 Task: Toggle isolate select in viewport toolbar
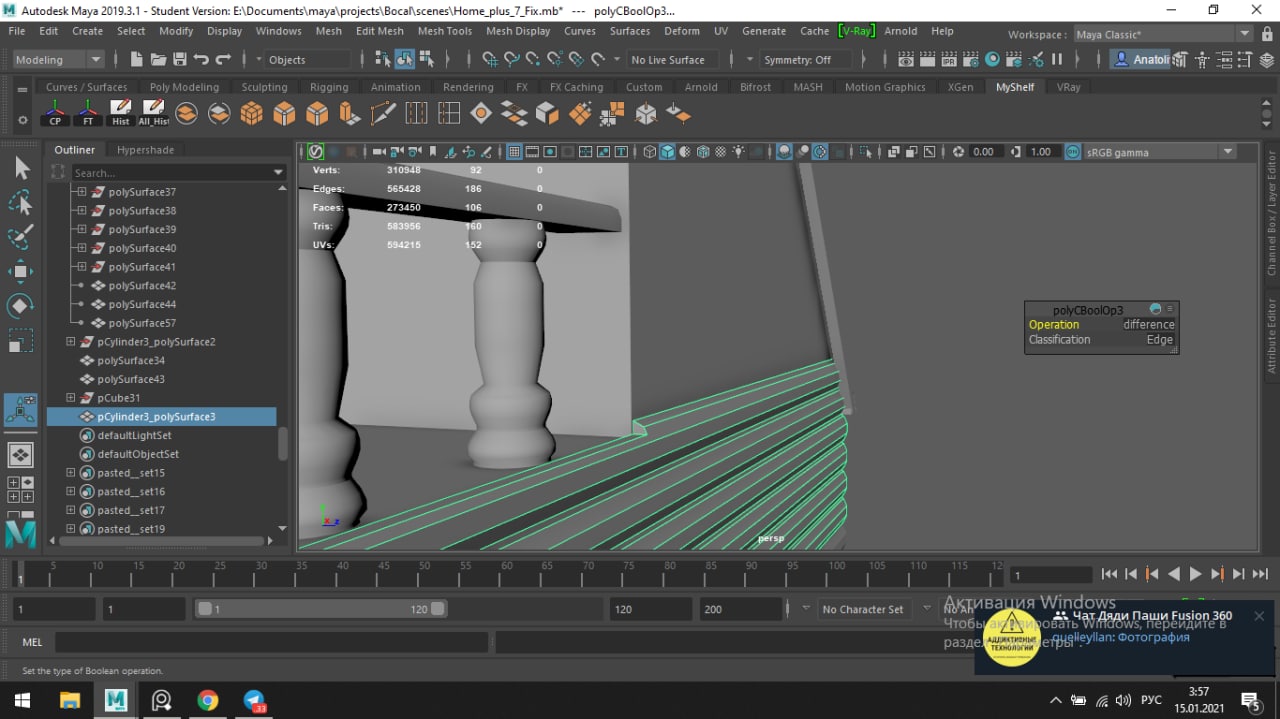tap(866, 152)
